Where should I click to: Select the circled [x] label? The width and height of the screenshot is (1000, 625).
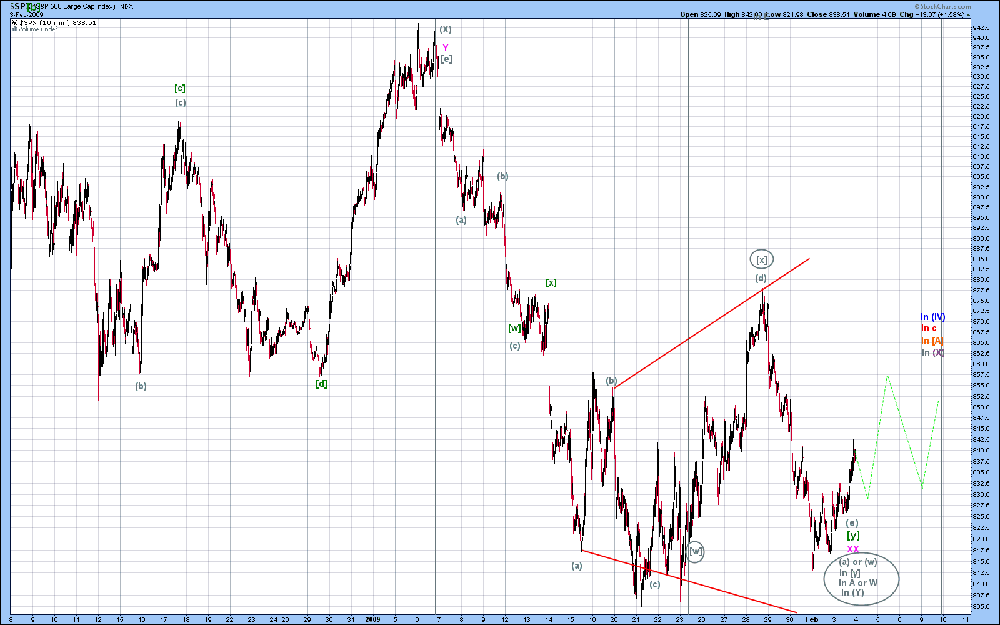point(761,259)
